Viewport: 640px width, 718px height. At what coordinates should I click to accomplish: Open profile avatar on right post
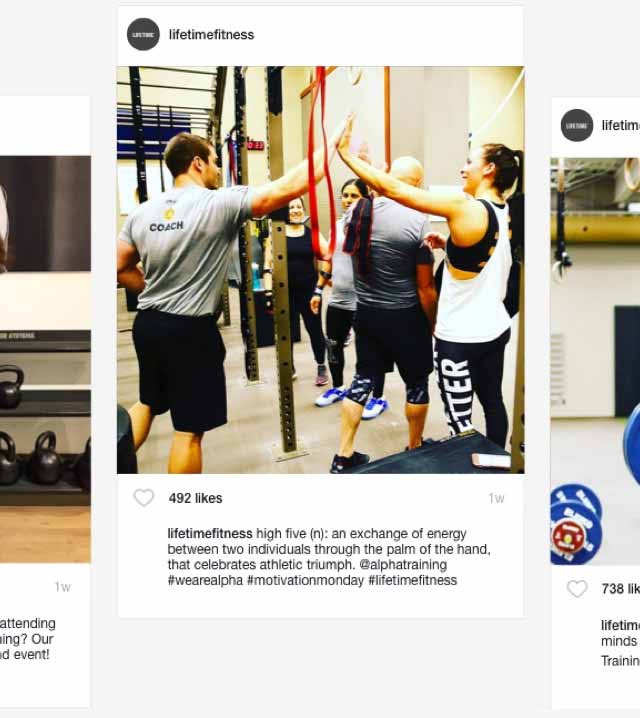click(x=577, y=125)
